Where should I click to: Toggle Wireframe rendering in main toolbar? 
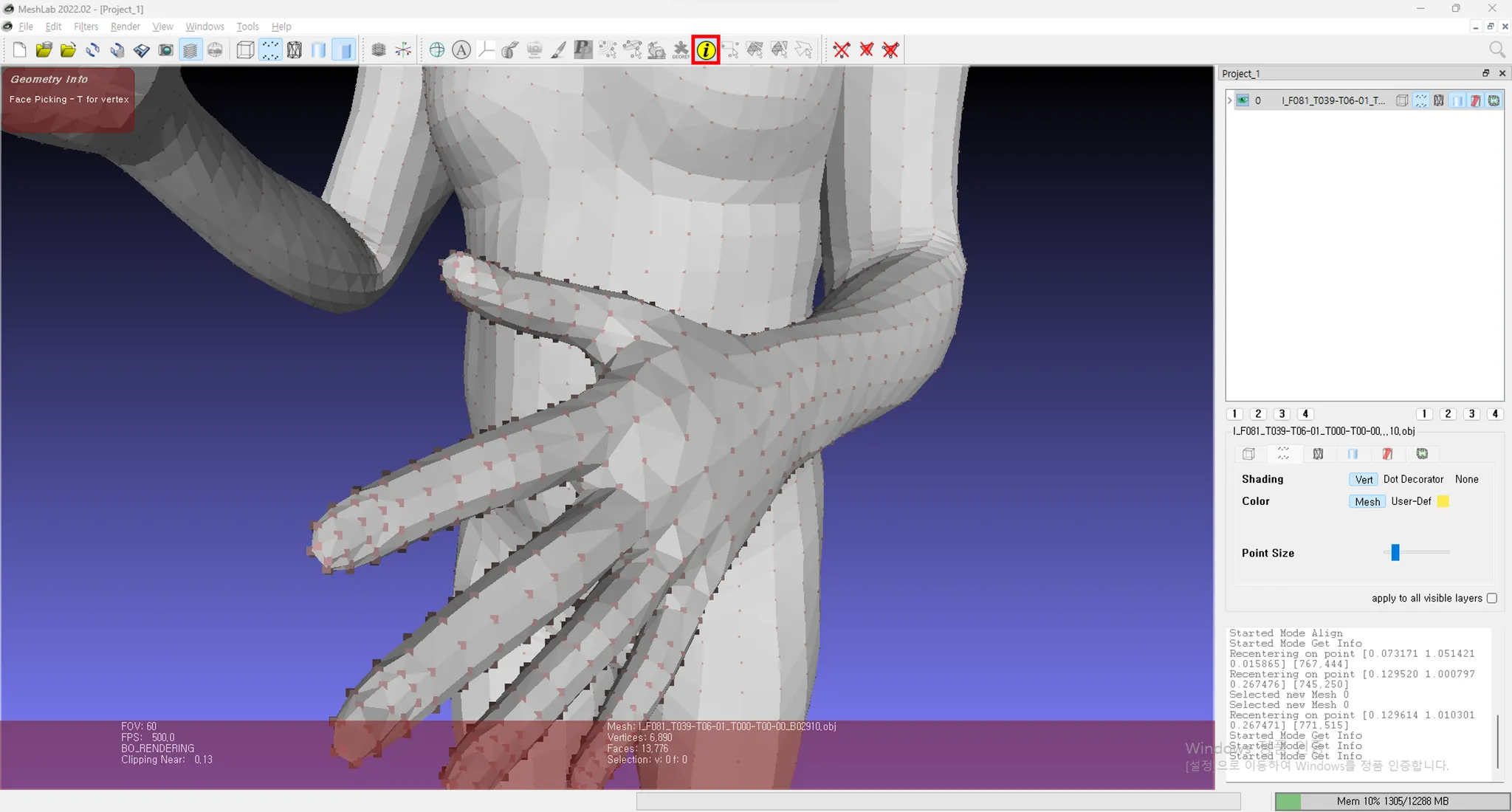click(x=295, y=50)
